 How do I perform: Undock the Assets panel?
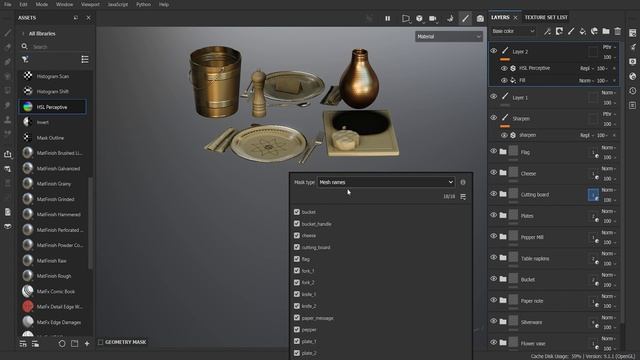pos(76,18)
